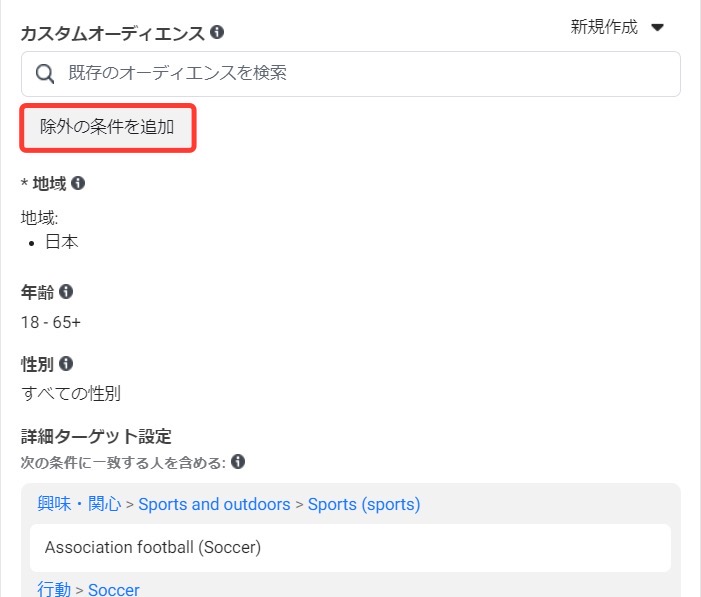Click the 18 - 65+ age value
The height and width of the screenshot is (597, 701).
point(51,322)
